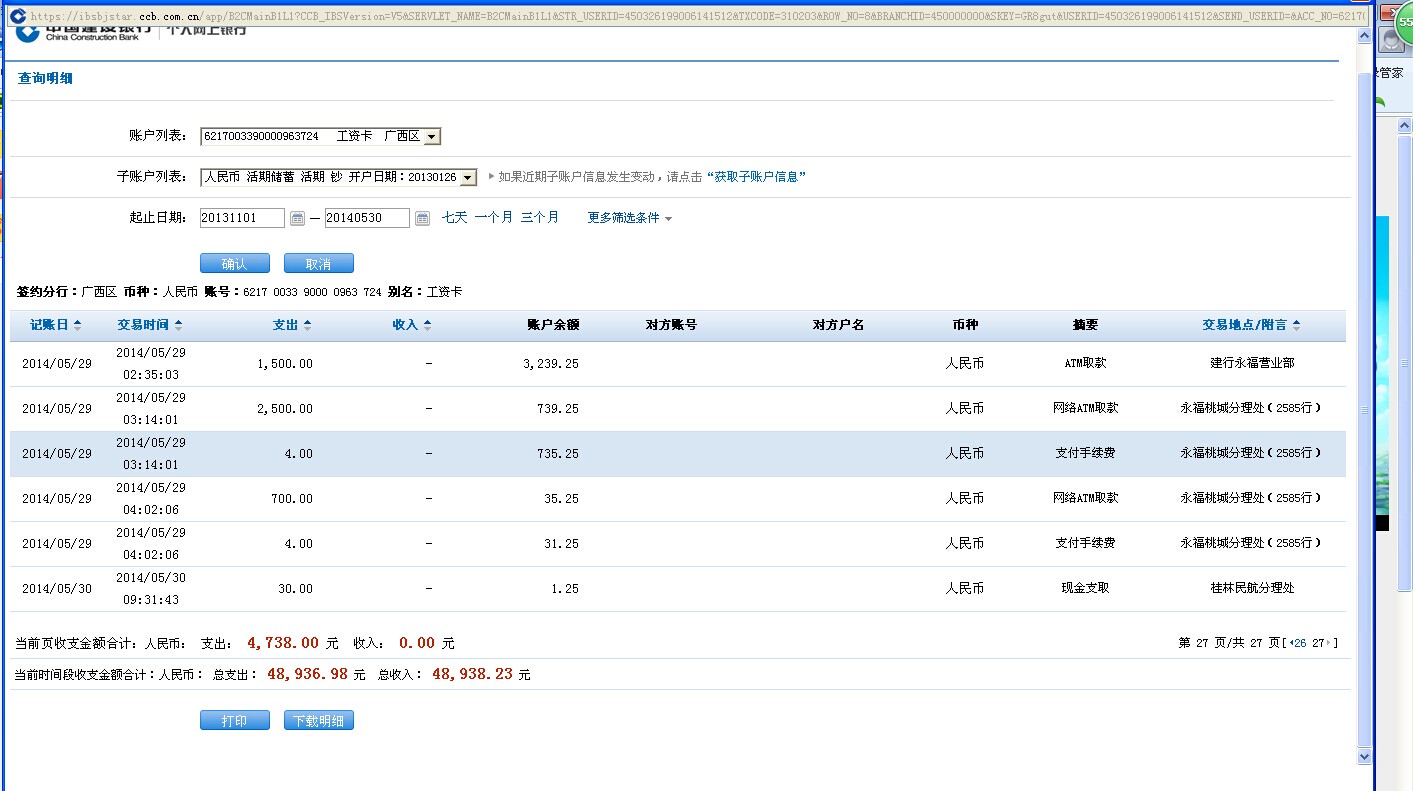Click the 打印 print button
Viewport: 1413px width, 791px height.
(x=234, y=721)
